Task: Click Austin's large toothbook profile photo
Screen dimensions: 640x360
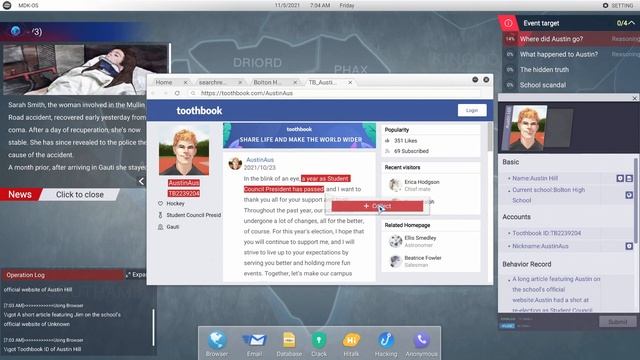Action: click(x=184, y=151)
